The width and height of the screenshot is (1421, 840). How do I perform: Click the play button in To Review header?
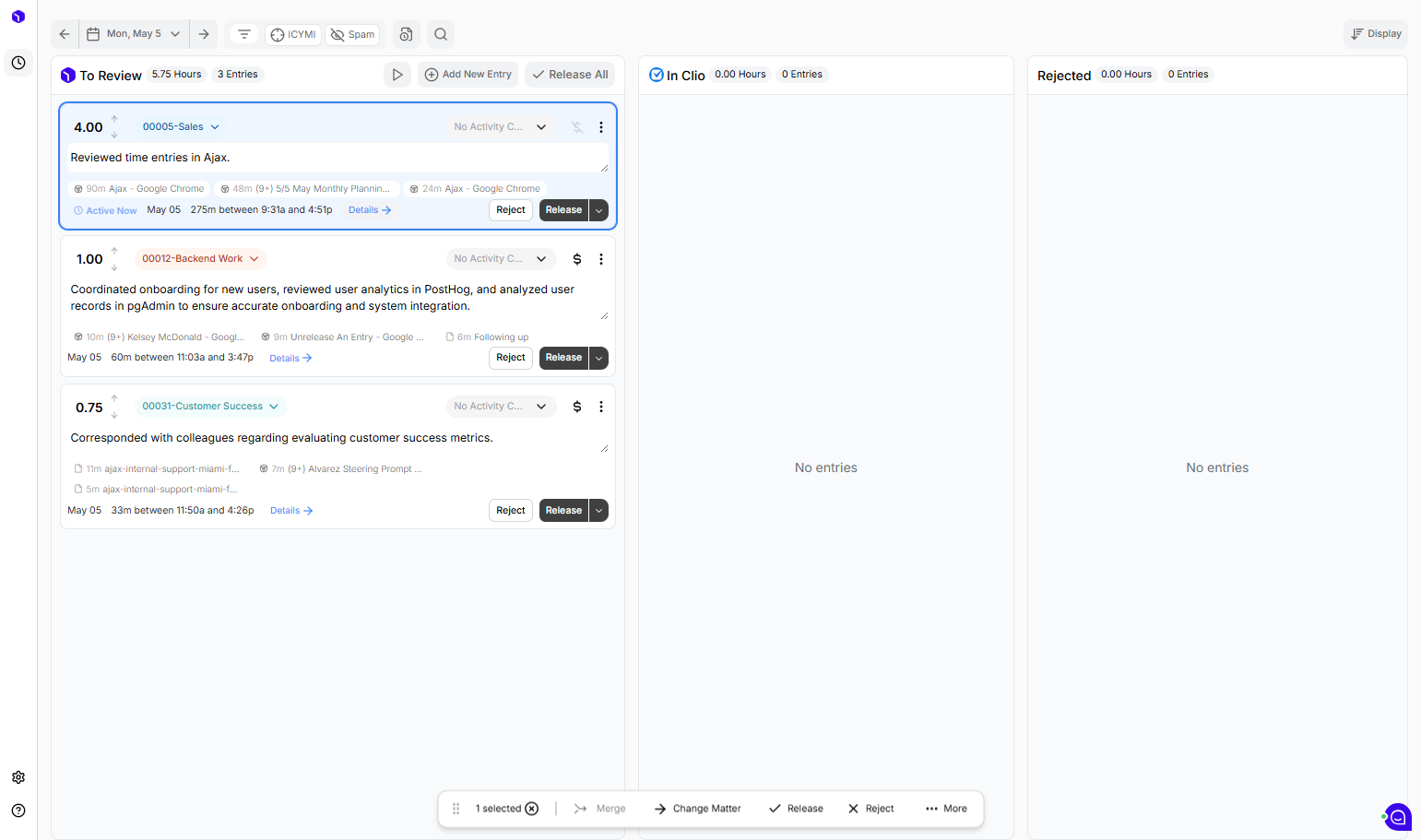397,75
